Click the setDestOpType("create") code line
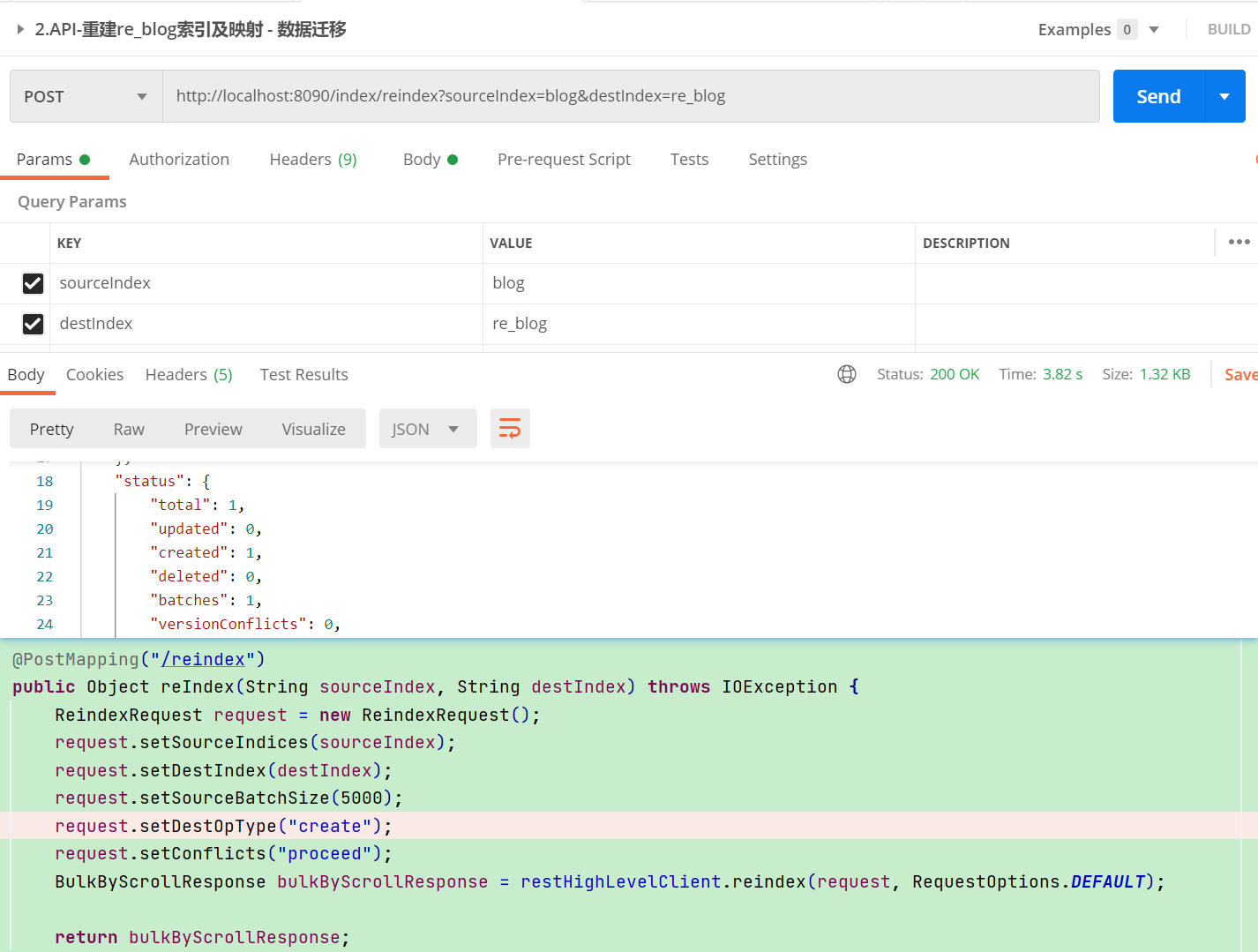The width and height of the screenshot is (1258, 952). [x=223, y=826]
